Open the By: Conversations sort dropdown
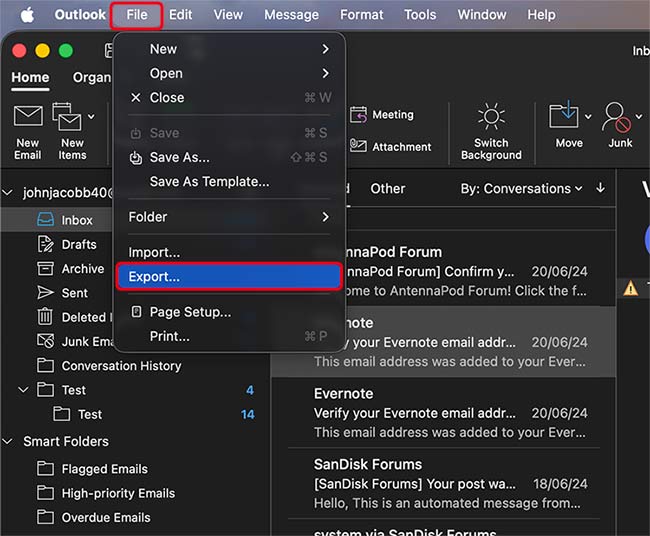This screenshot has width=650, height=536. (x=521, y=189)
